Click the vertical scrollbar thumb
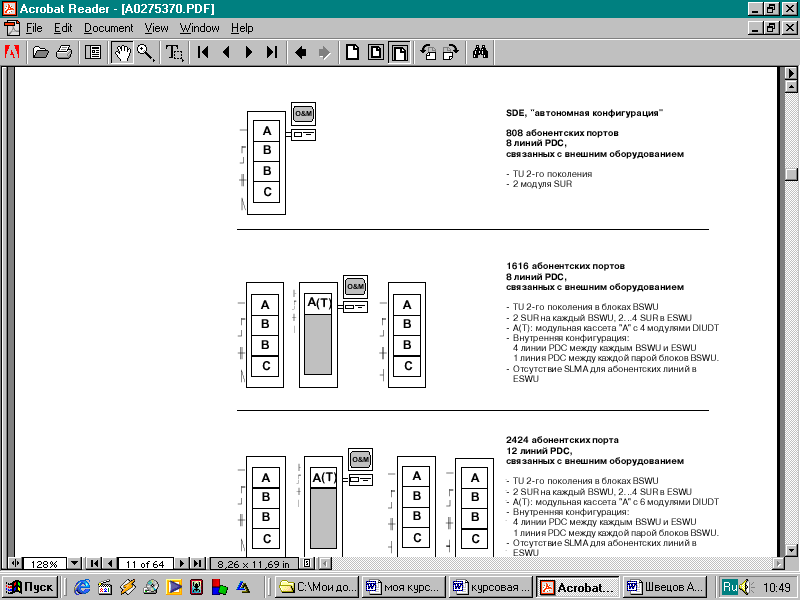The height and width of the screenshot is (600, 800). click(791, 174)
